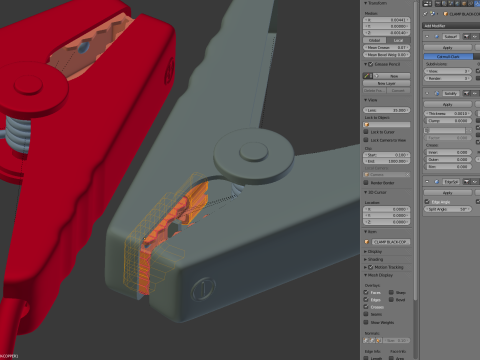Switch to the Constraints properties tab
This screenshot has height=360, width=480.
[470, 4]
